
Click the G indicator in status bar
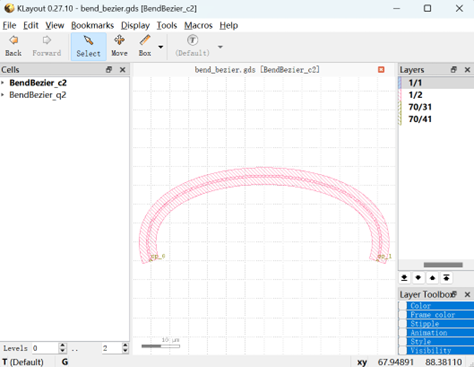pos(65,362)
